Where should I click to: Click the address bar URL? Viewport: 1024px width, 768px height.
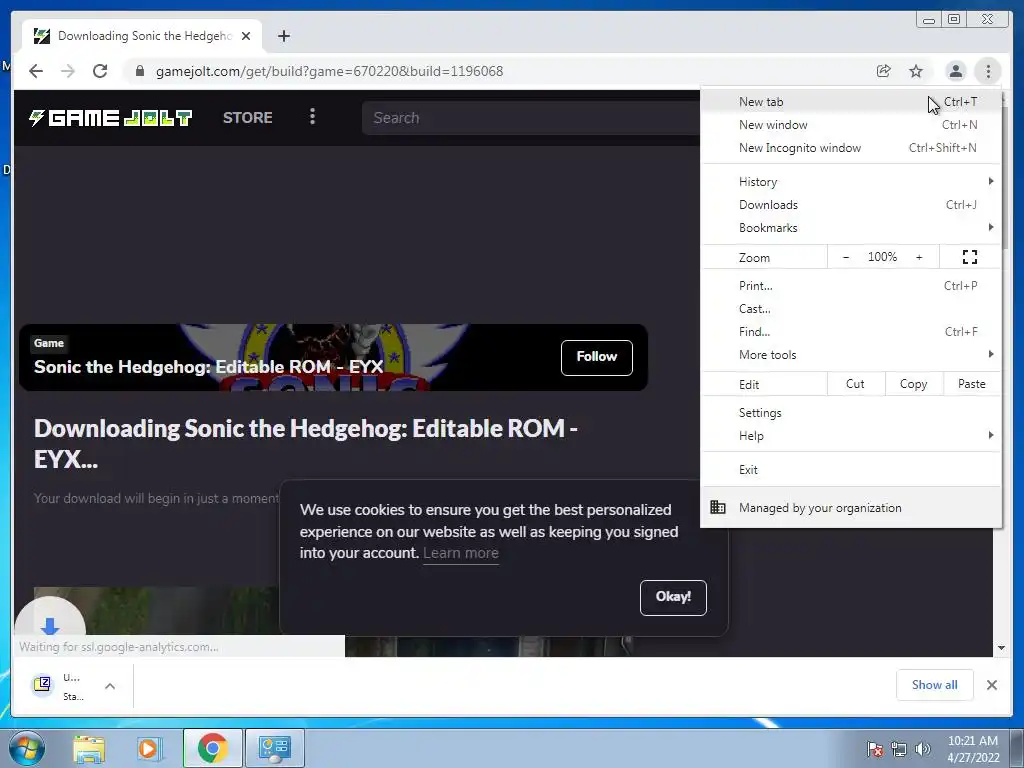(329, 71)
